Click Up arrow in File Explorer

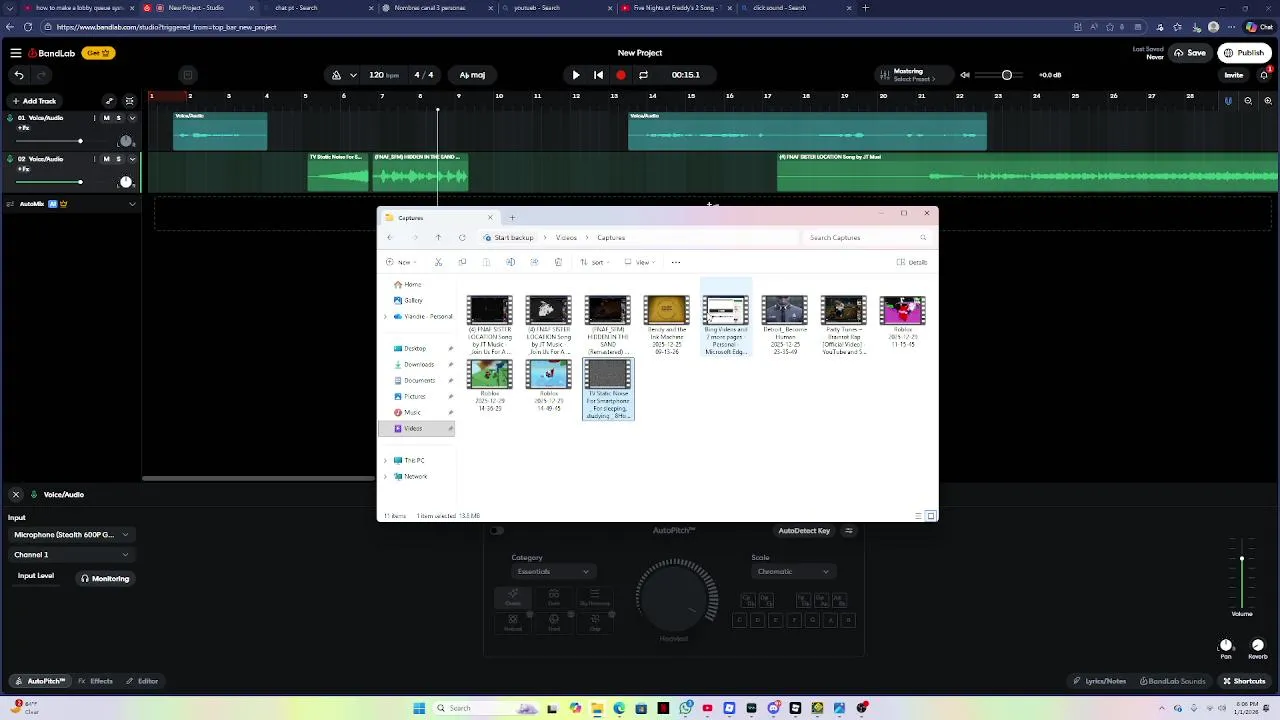[x=438, y=238]
